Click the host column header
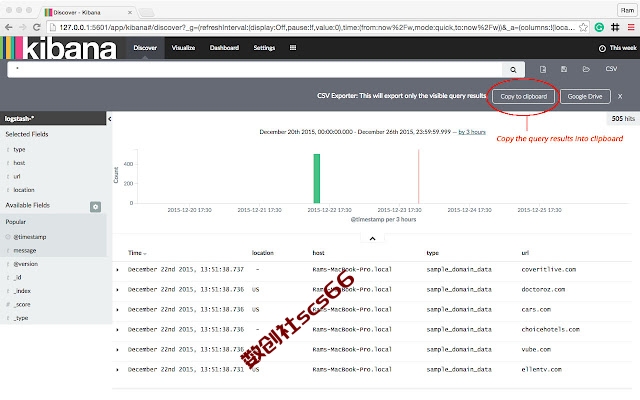The image size is (640, 400). 318,253
